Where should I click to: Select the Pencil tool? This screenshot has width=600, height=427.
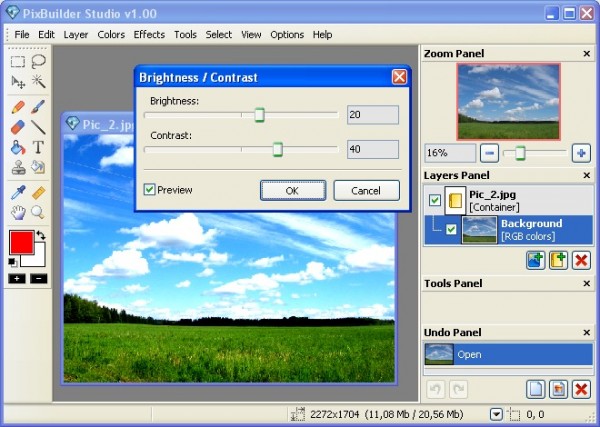click(18, 107)
